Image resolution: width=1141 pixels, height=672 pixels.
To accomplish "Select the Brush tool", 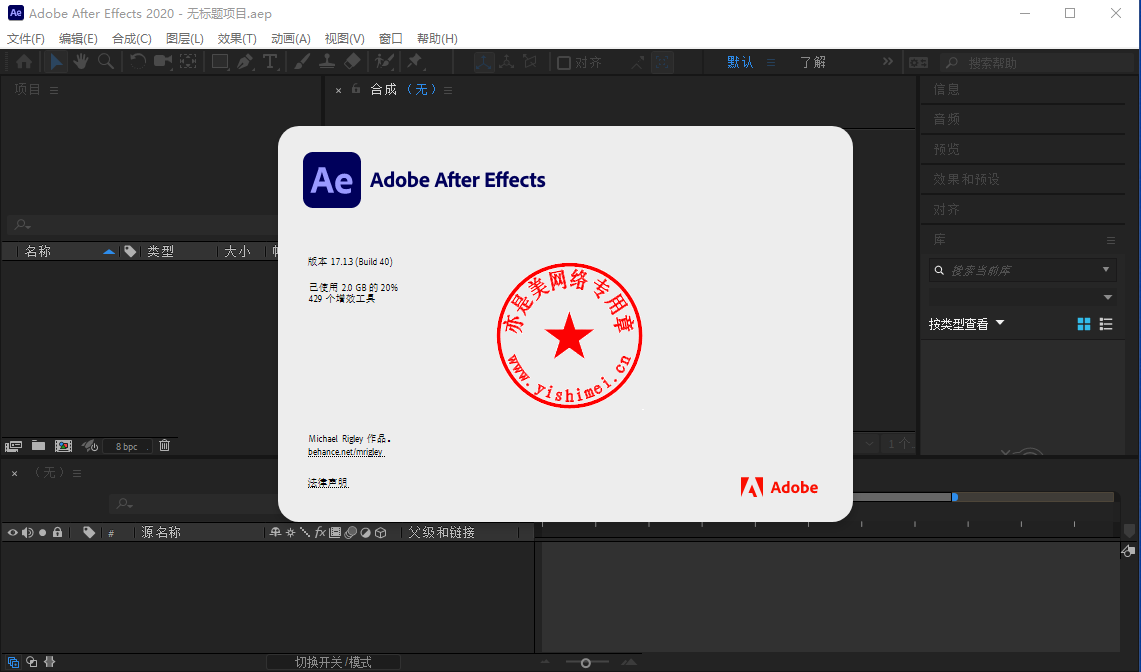I will click(302, 62).
